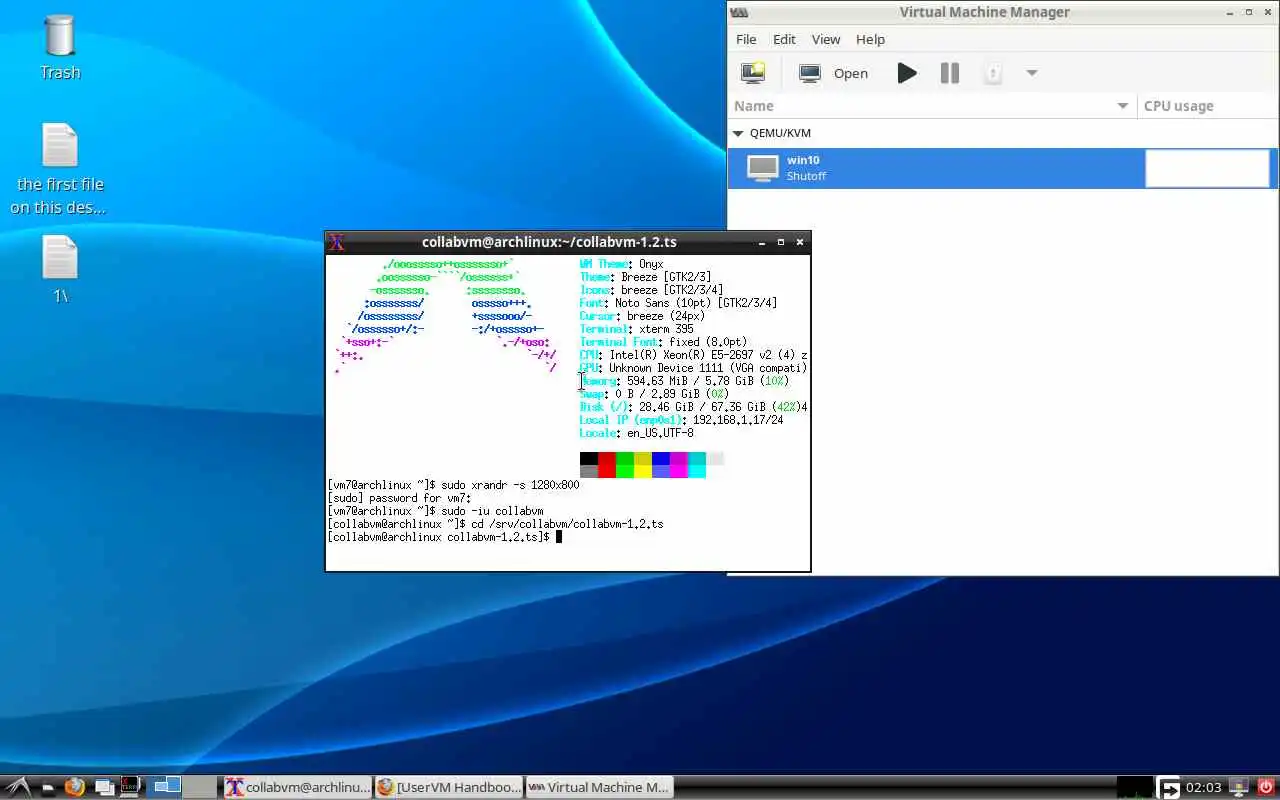This screenshot has width=1280, height=800.
Task: Click the green color block in neofetch output
Action: [625, 465]
